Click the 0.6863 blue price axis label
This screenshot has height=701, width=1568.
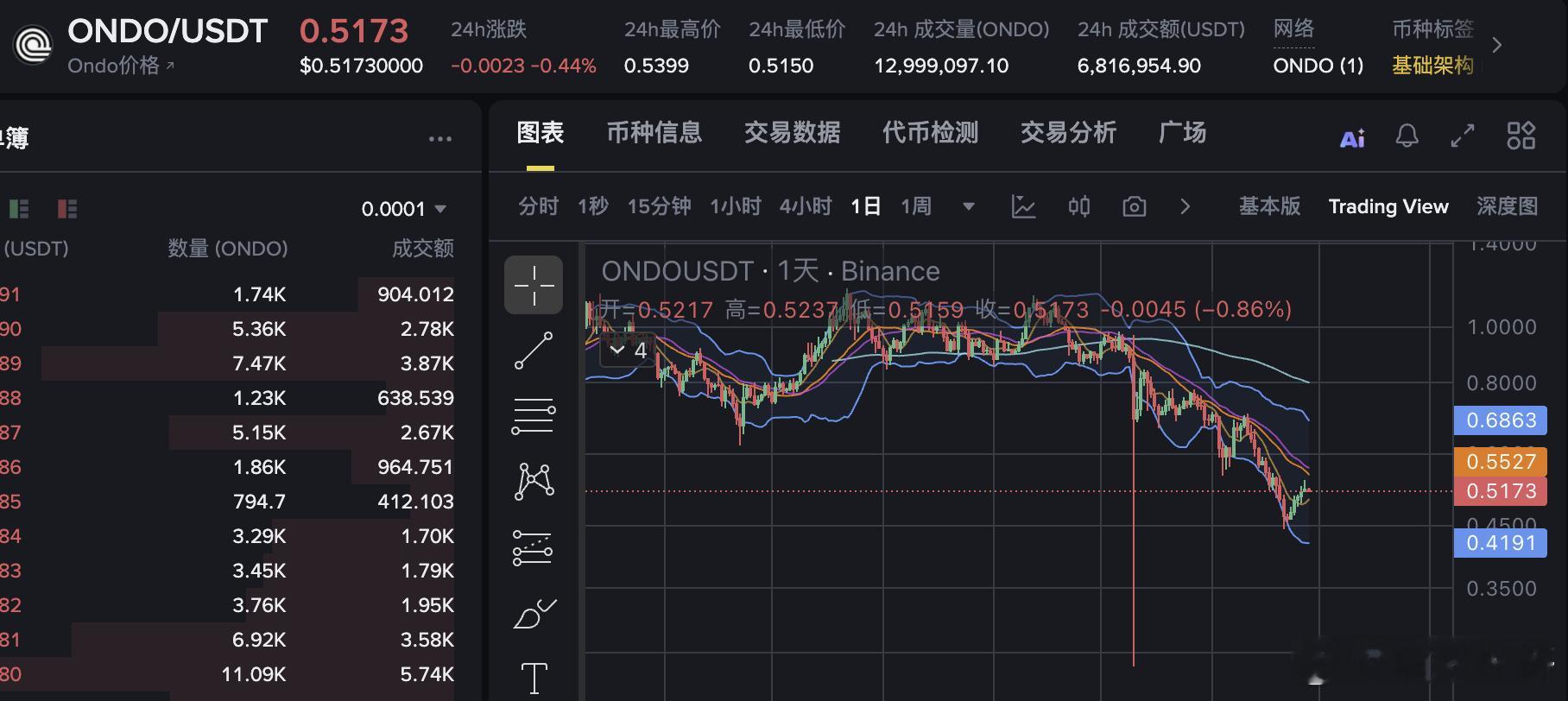pyautogui.click(x=1502, y=420)
